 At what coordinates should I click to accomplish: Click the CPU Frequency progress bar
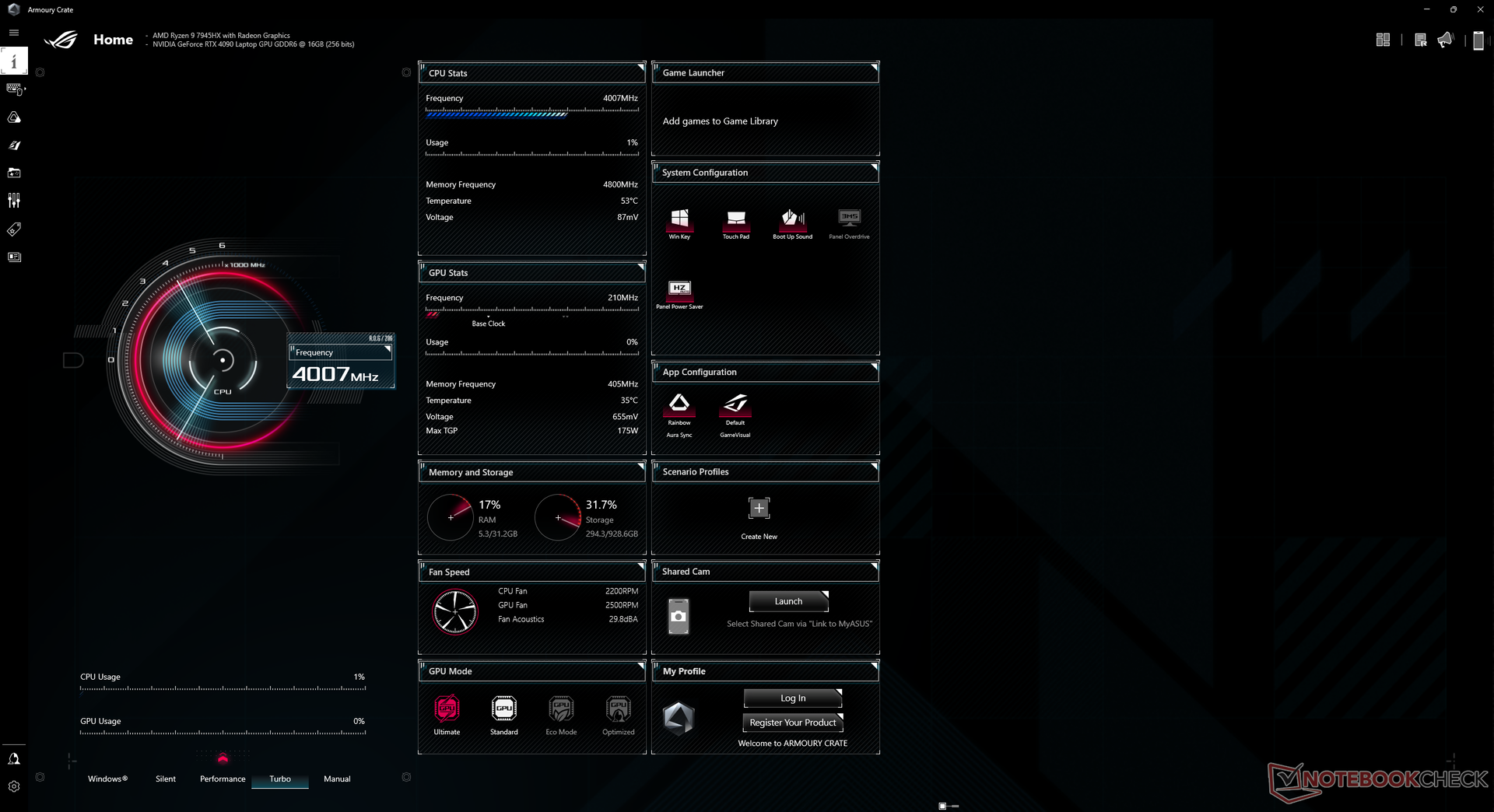point(531,112)
